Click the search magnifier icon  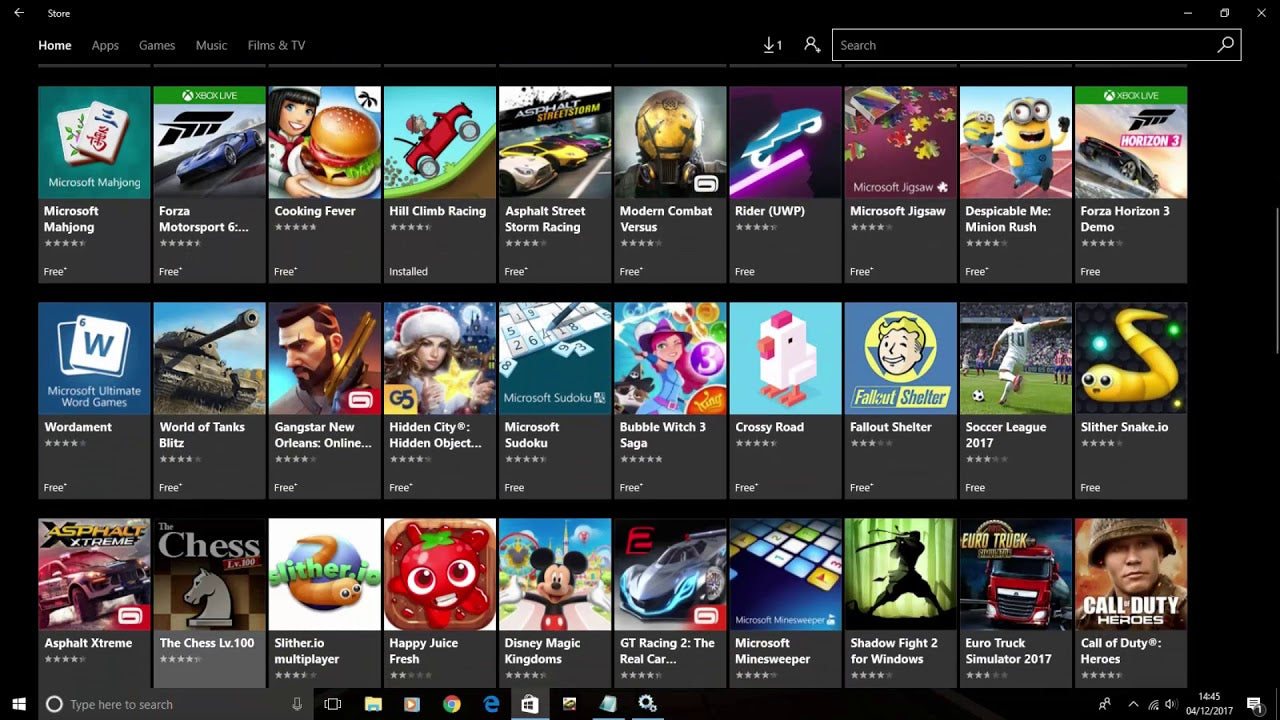(1225, 45)
